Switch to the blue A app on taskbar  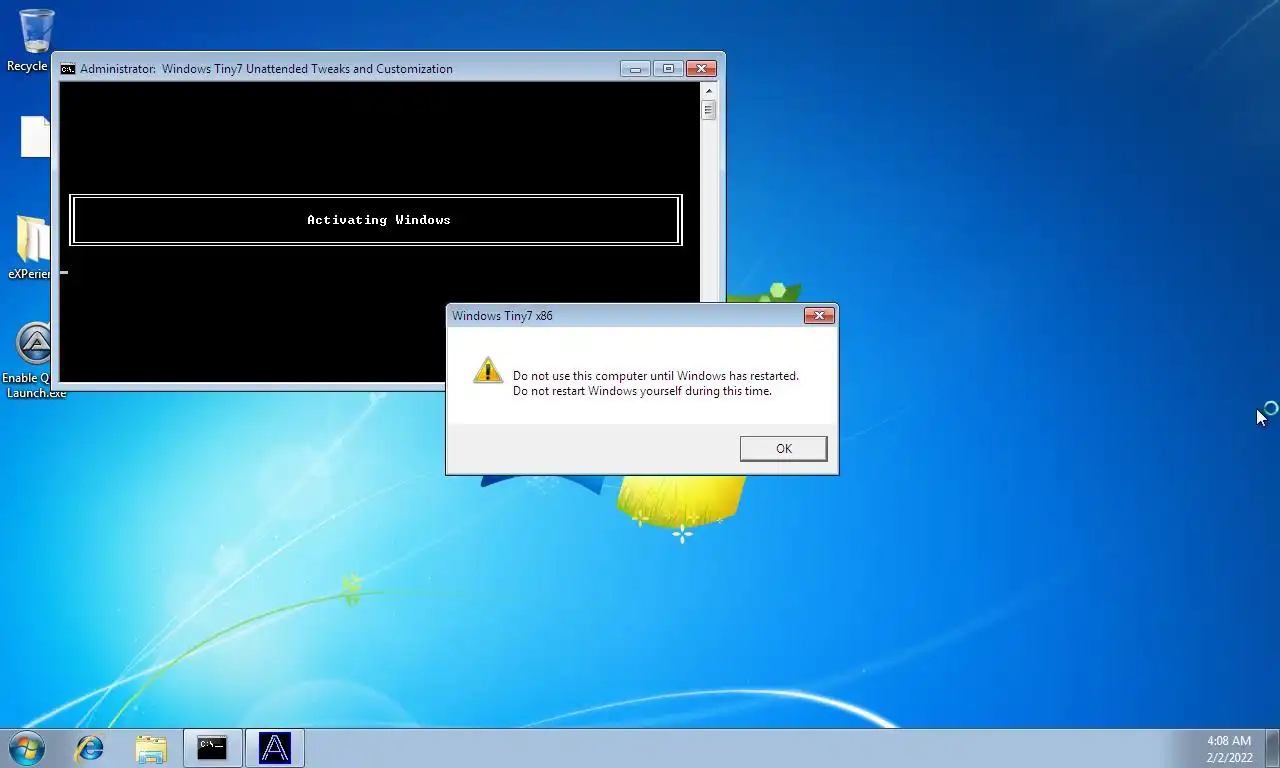point(274,748)
